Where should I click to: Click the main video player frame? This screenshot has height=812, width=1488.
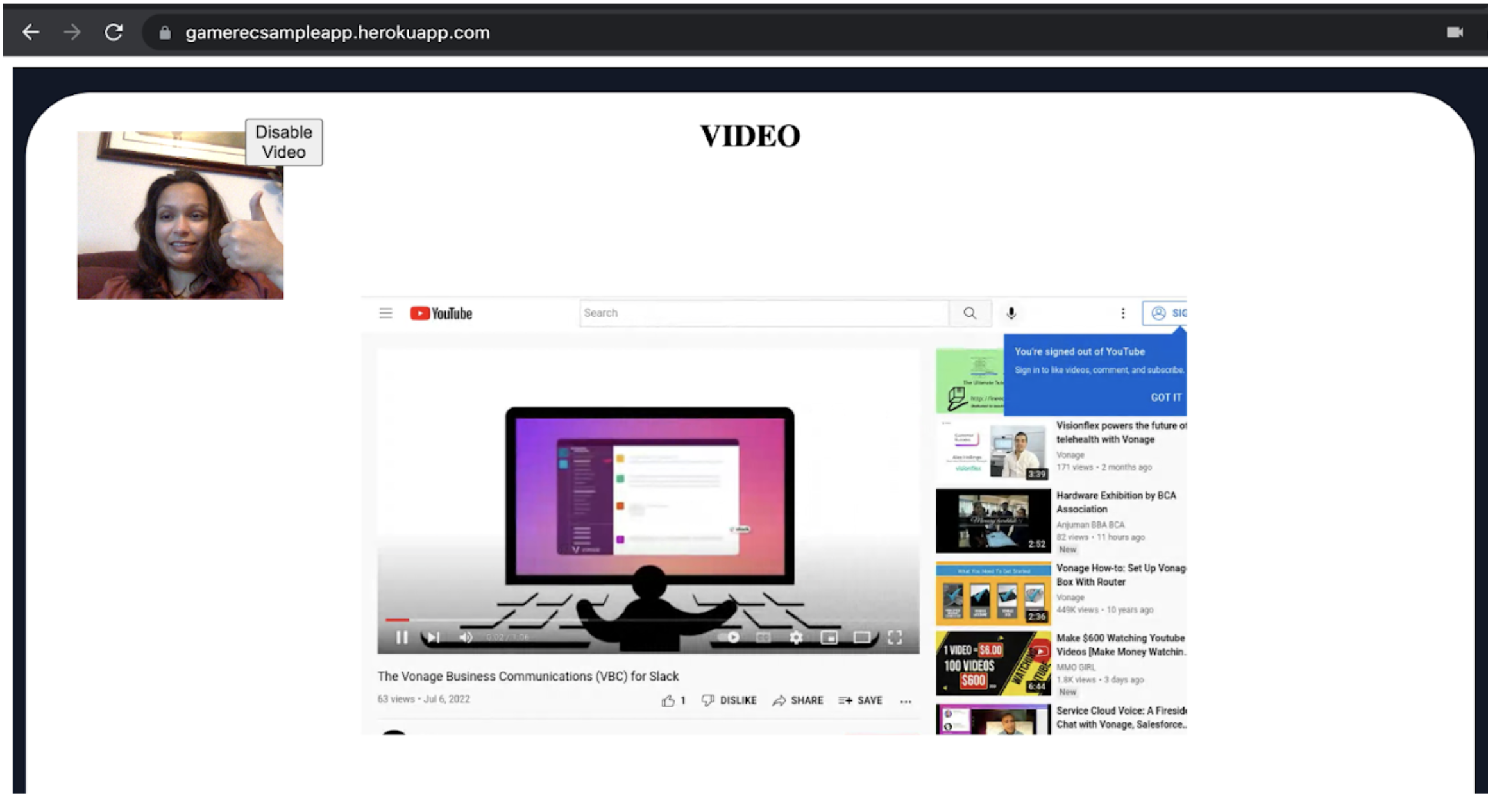coord(648,500)
